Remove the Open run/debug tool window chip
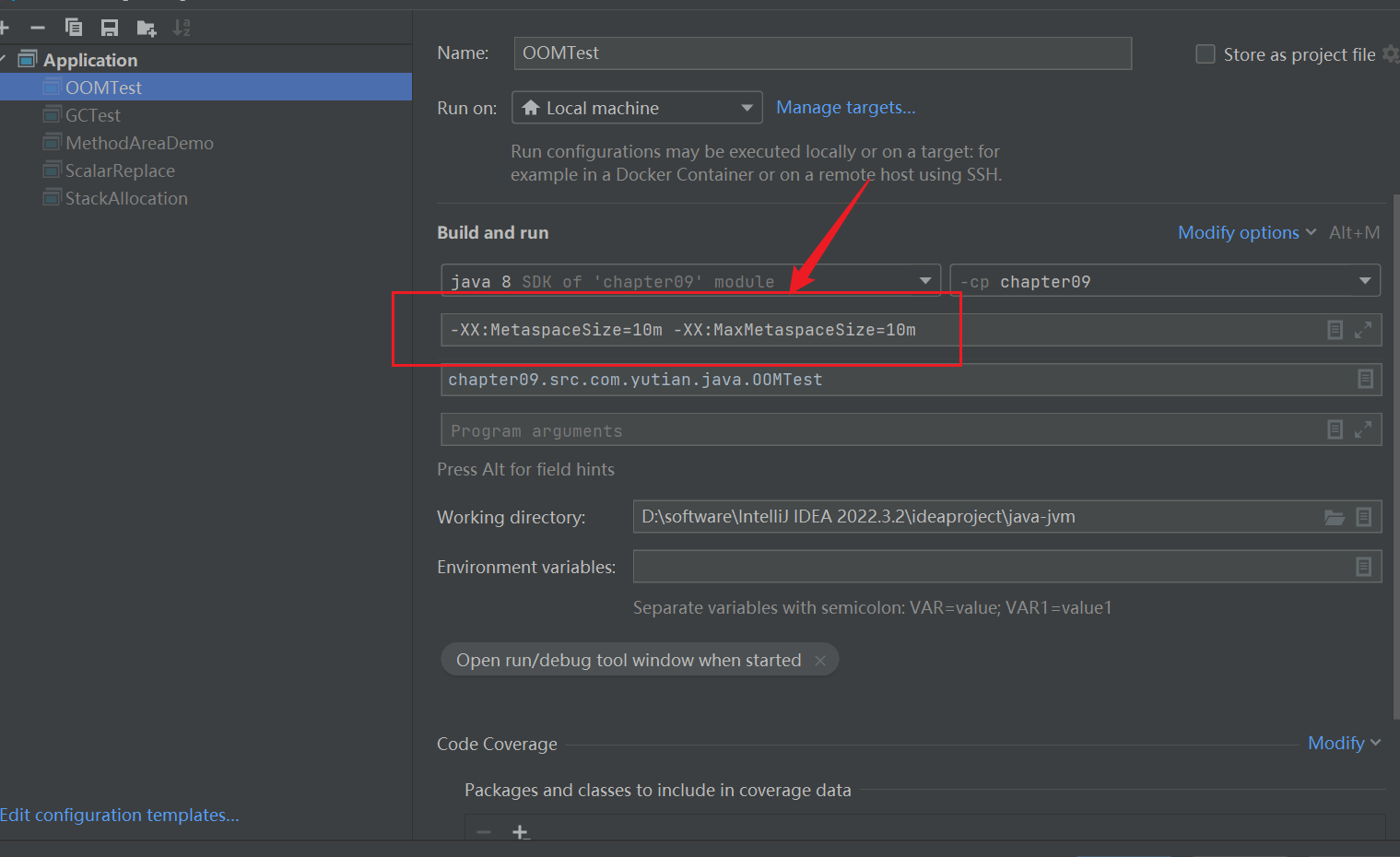The height and width of the screenshot is (857, 1400). click(x=819, y=661)
